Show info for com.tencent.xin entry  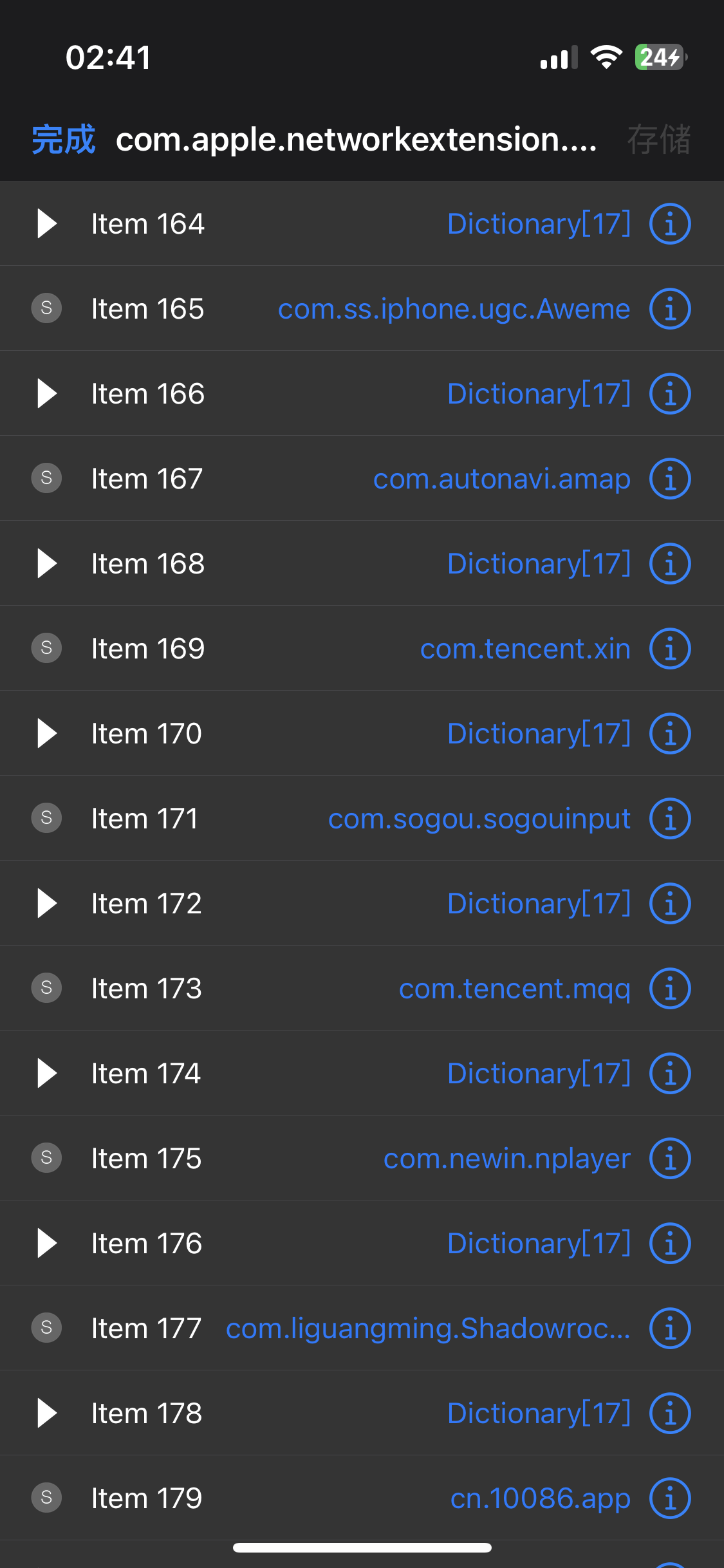(669, 649)
